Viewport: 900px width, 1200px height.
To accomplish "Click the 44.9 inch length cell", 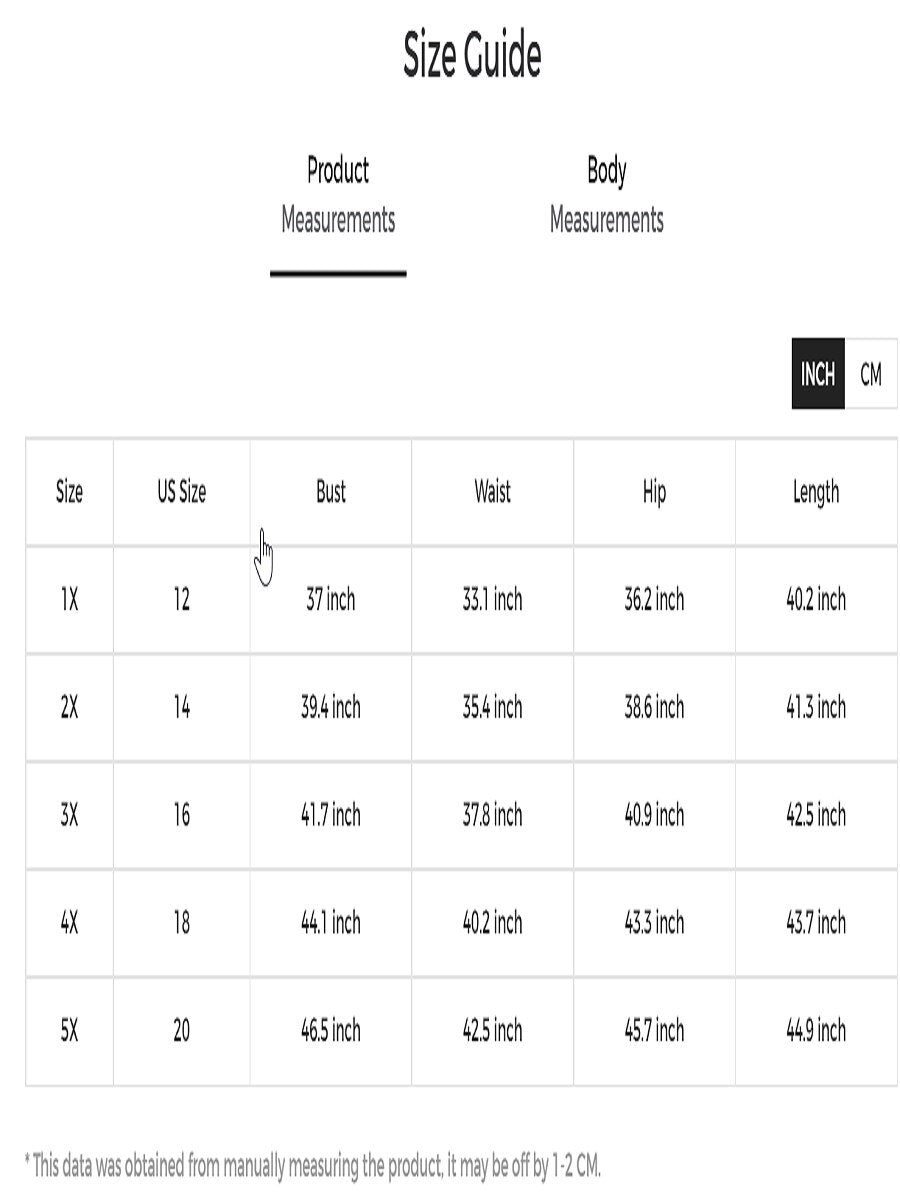I will (816, 1031).
